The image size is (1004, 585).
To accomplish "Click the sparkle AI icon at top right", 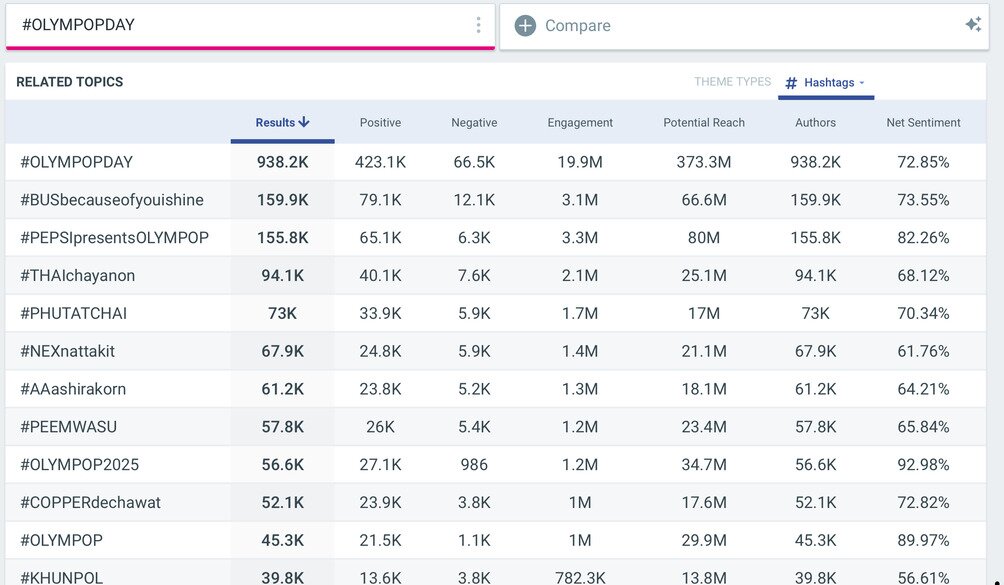I will 973,24.
